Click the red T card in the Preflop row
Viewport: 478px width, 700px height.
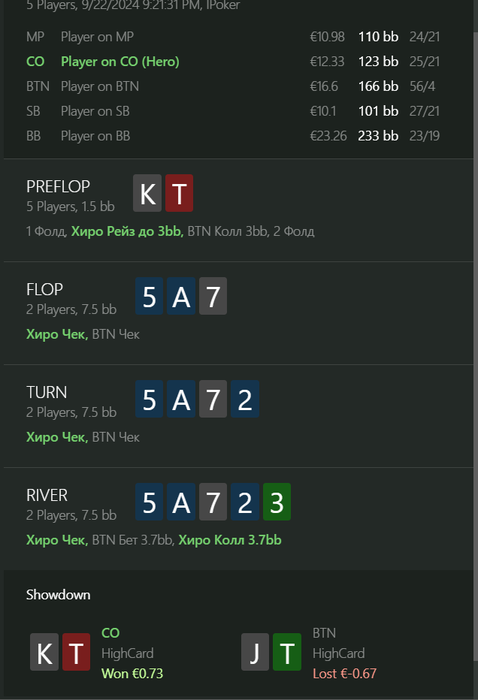(179, 193)
